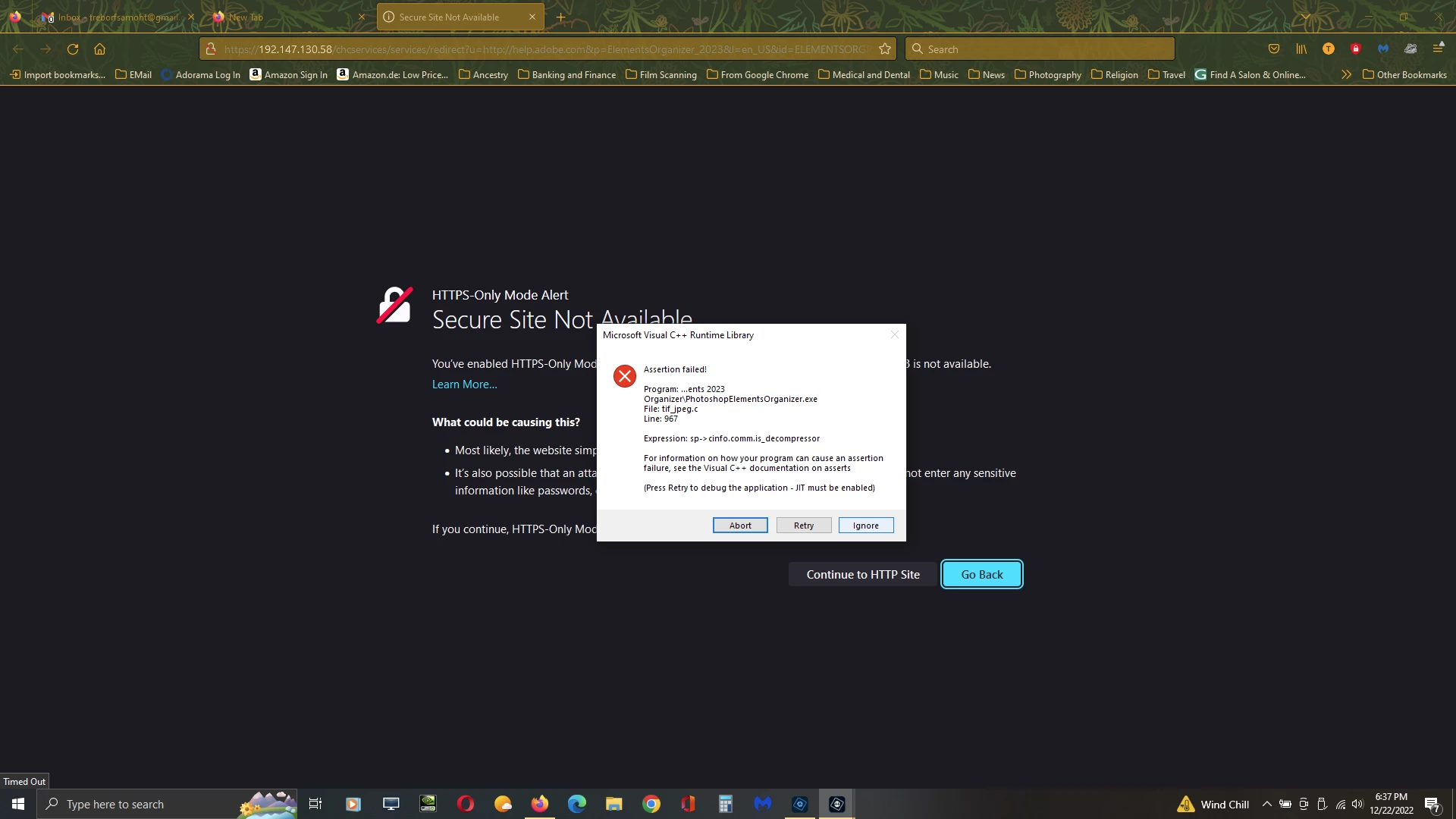Image resolution: width=1456 pixels, height=819 pixels.
Task: Expand hidden system tray icons
Action: [1266, 804]
